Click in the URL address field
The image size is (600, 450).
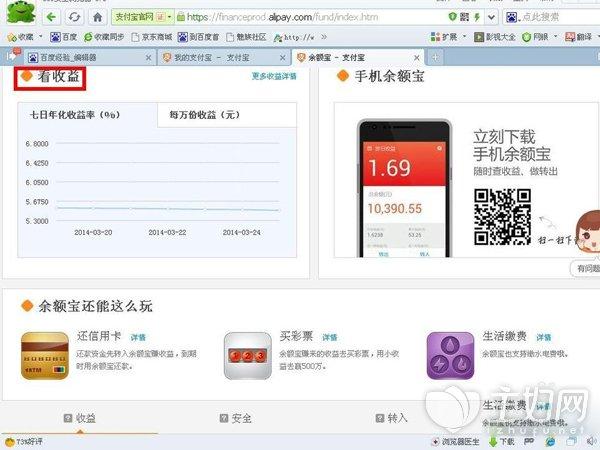pos(310,17)
